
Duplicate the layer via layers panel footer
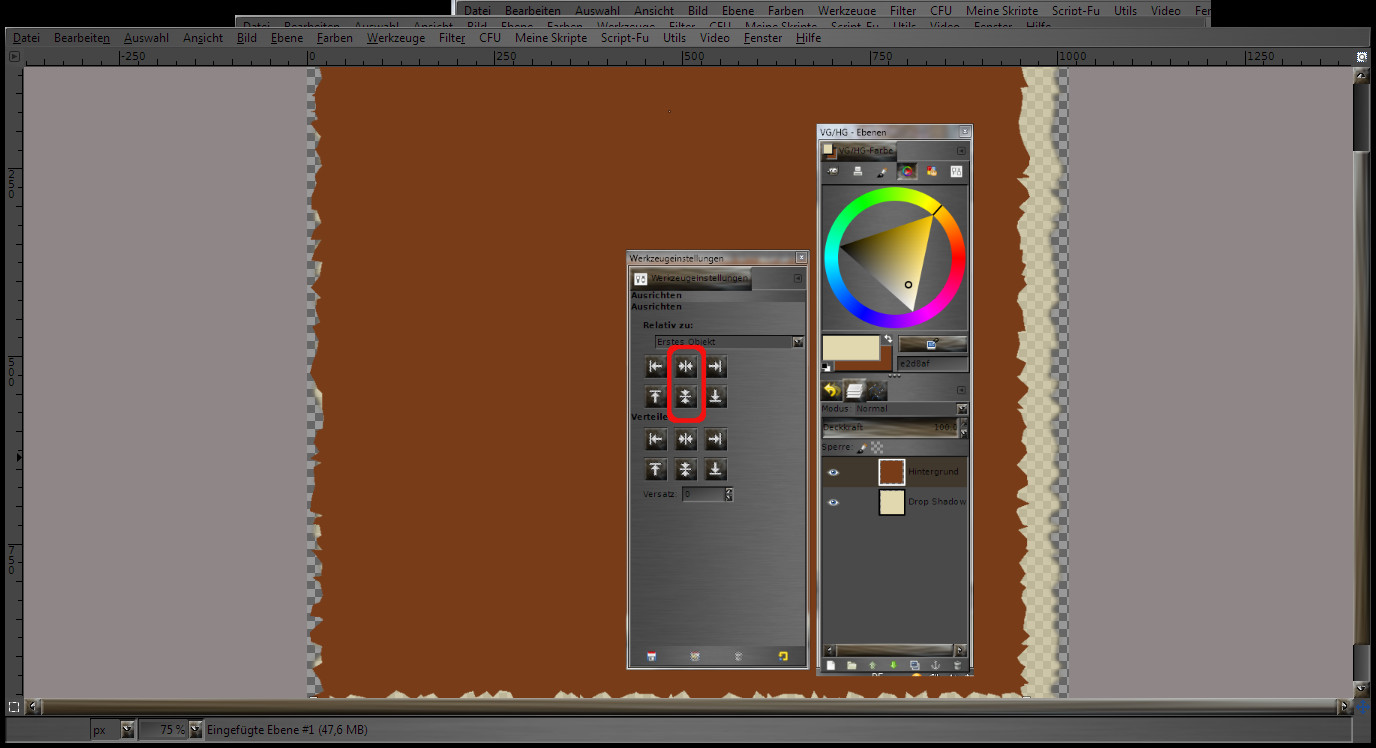914,665
